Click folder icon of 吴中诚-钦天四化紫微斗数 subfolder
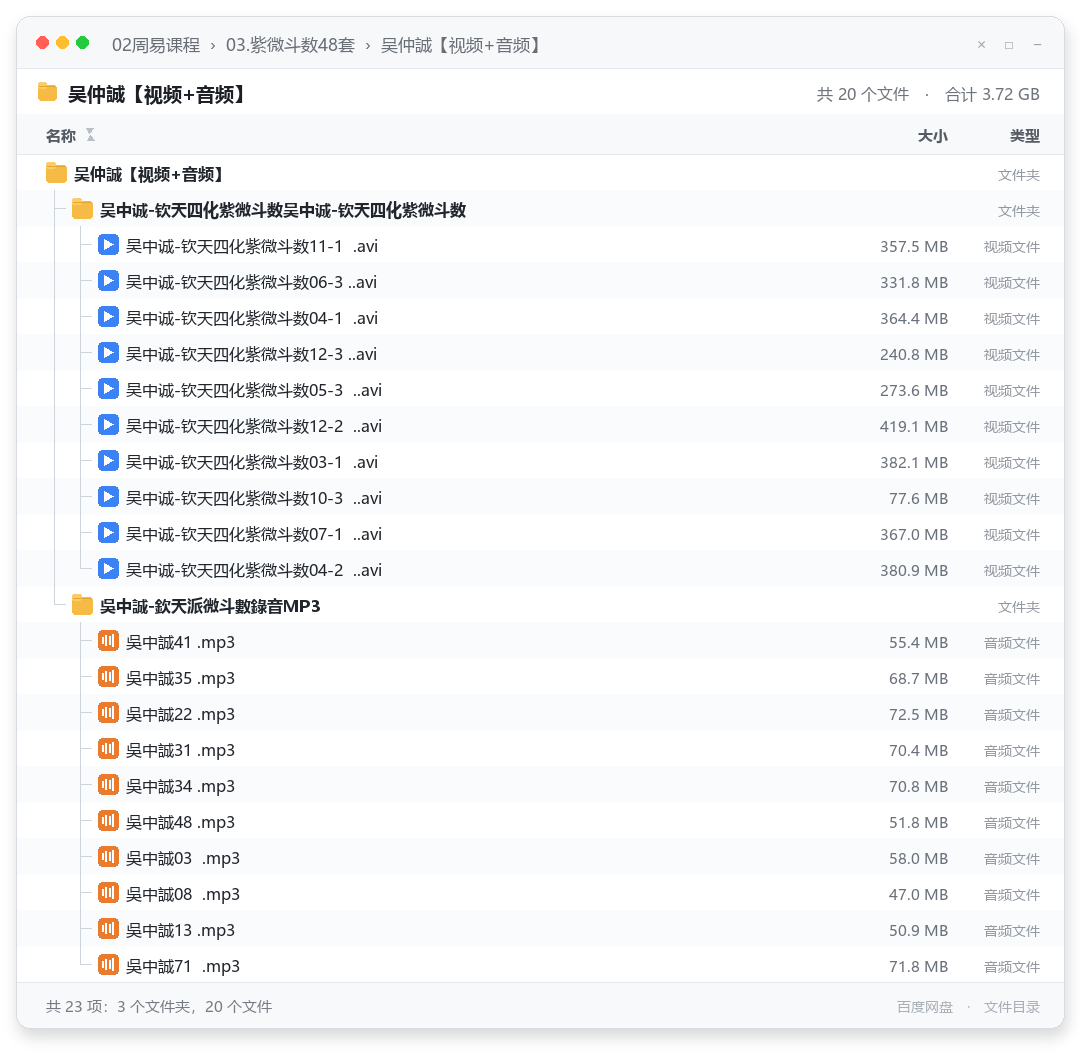Screen dimensions: 1080x1052 pos(82,209)
